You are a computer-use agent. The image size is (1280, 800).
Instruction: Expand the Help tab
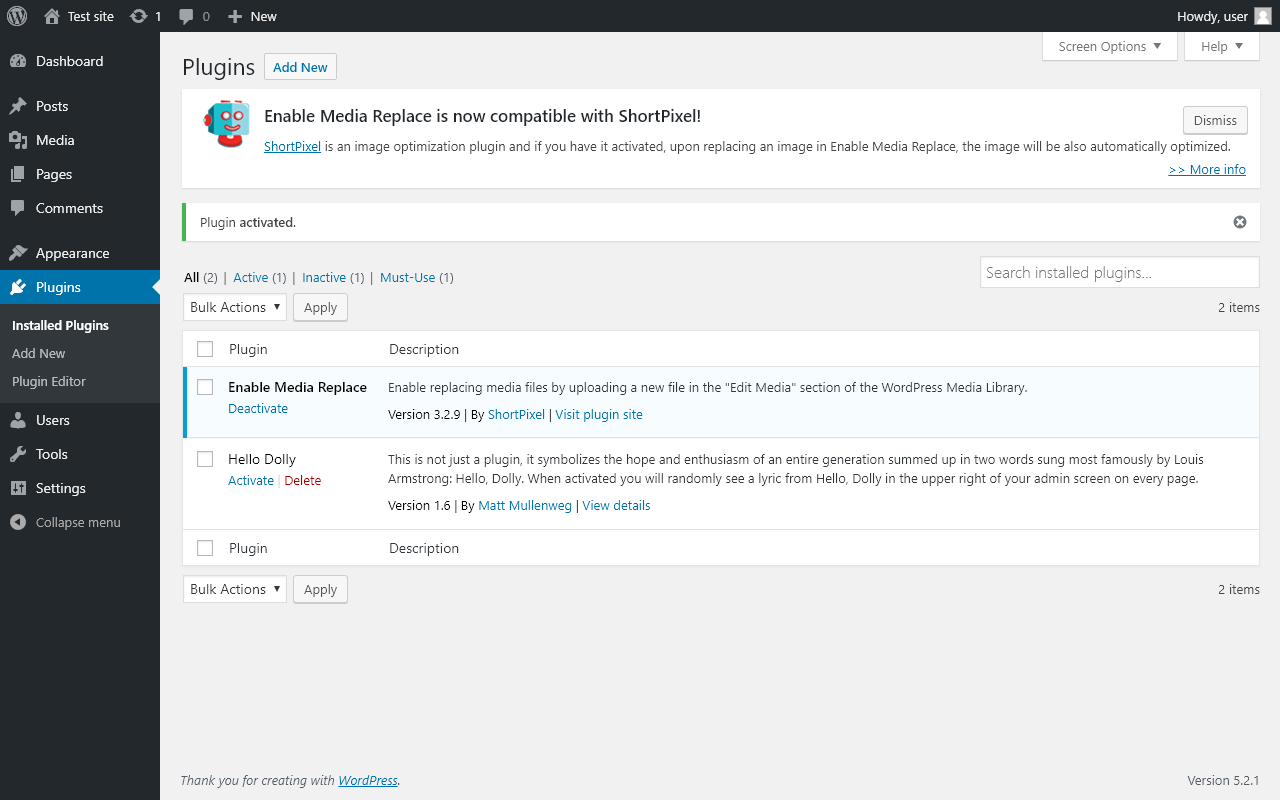[1221, 46]
